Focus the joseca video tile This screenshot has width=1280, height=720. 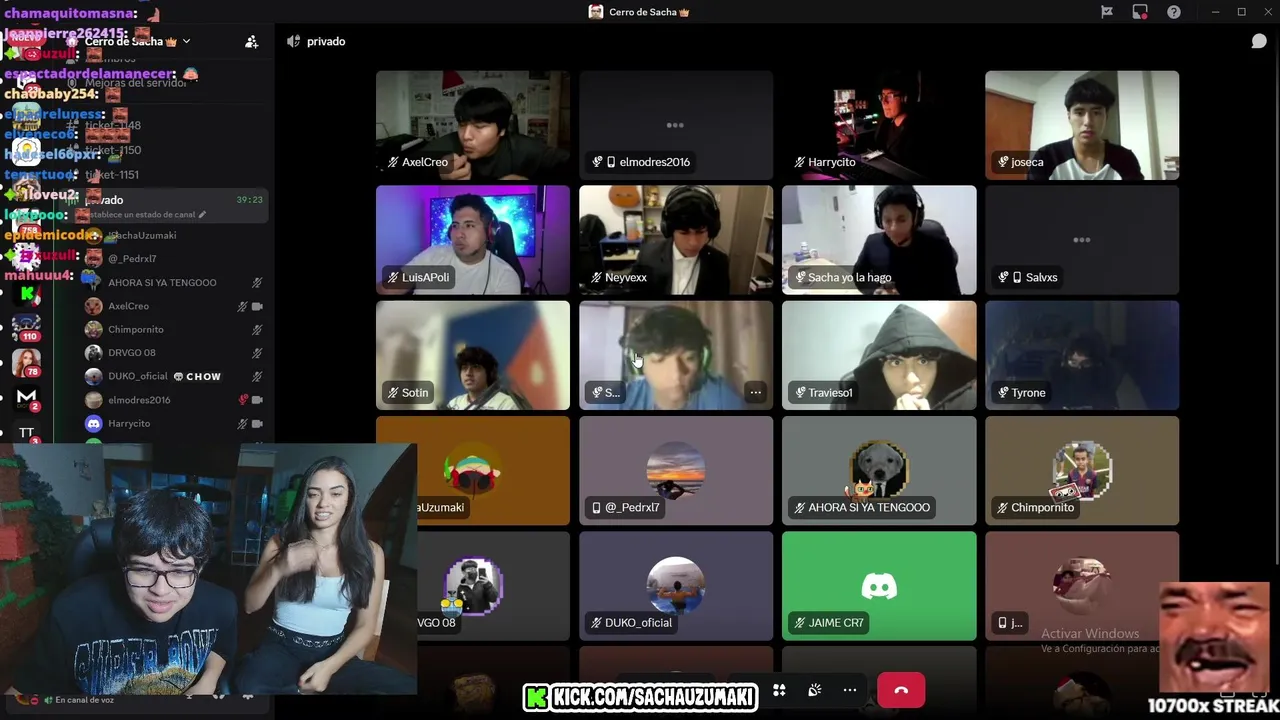(1082, 125)
